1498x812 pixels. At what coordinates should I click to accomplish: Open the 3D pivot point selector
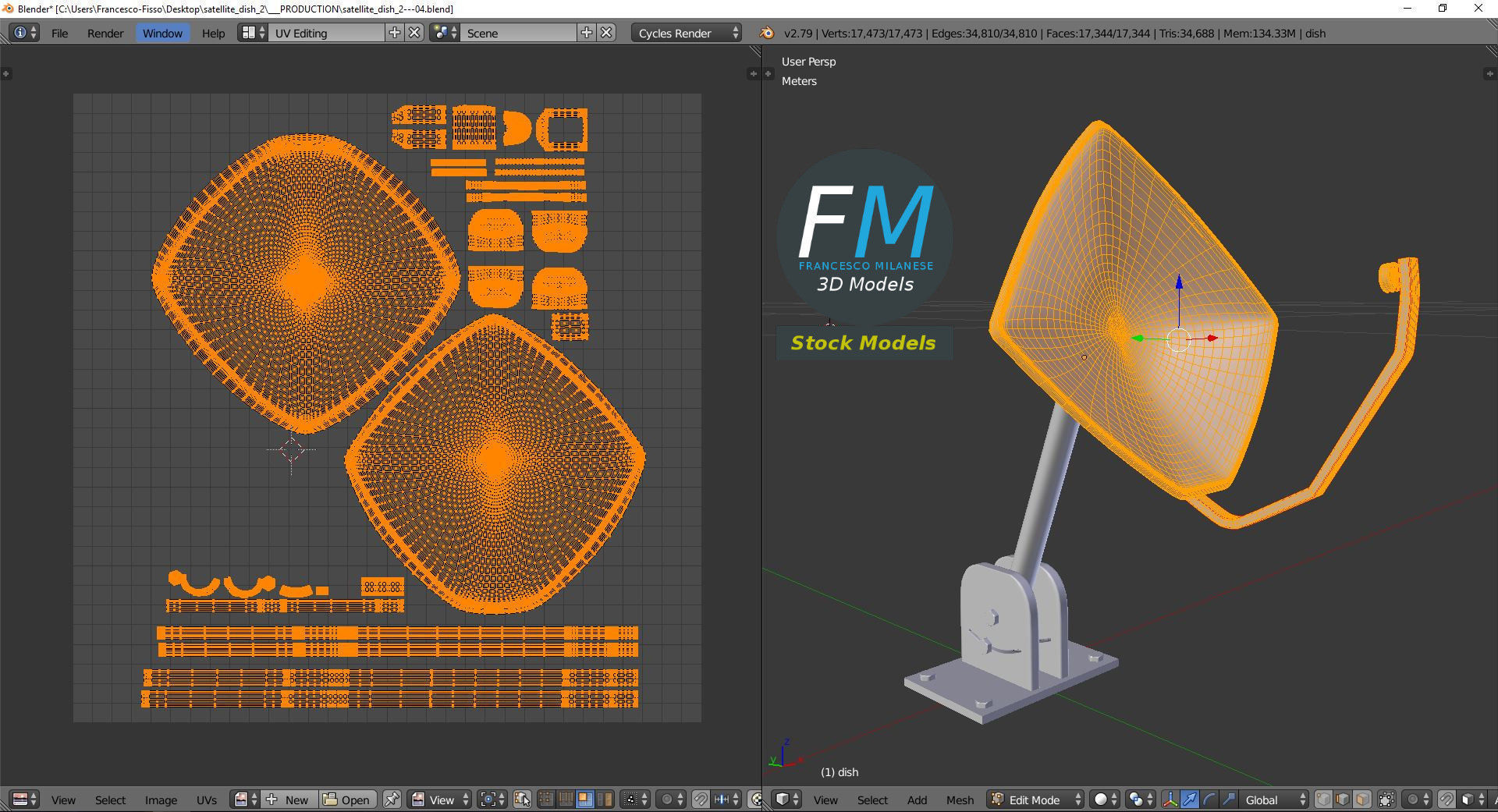pos(1140,800)
